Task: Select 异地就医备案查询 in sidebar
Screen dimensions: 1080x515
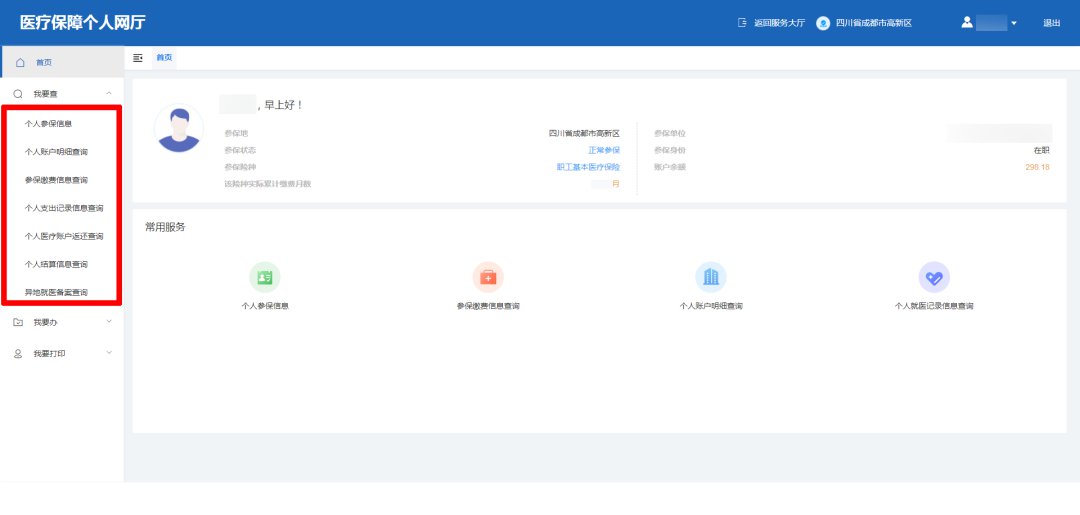Action: [56, 292]
